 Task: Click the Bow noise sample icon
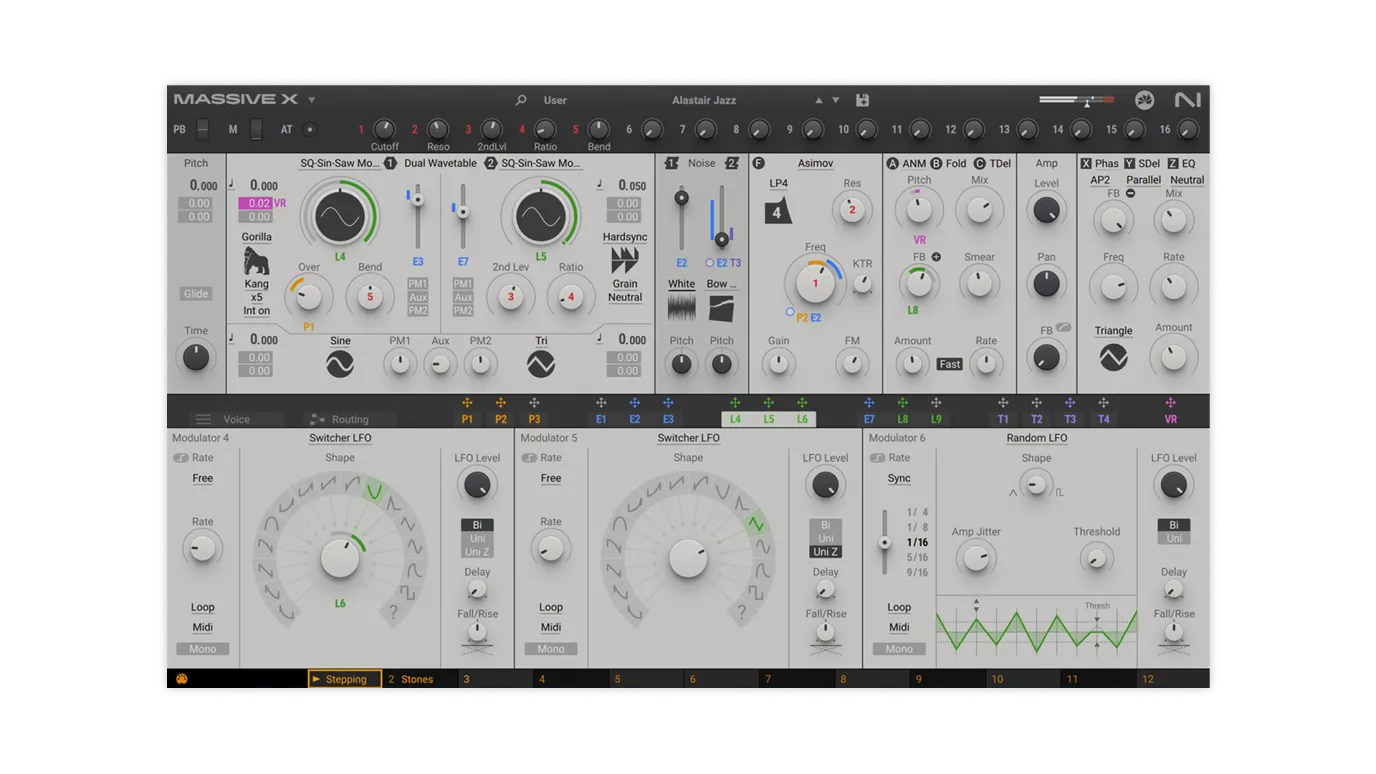point(720,307)
